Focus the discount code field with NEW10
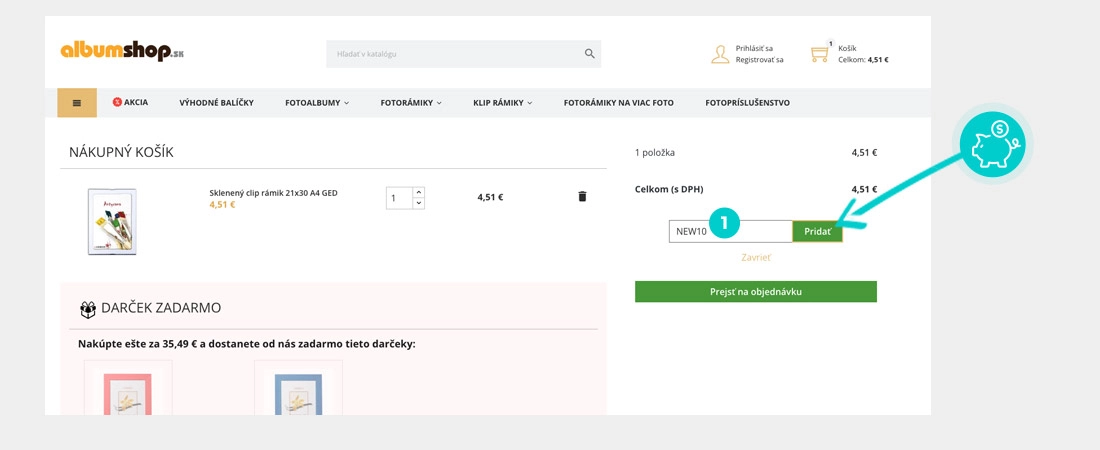 pos(730,232)
